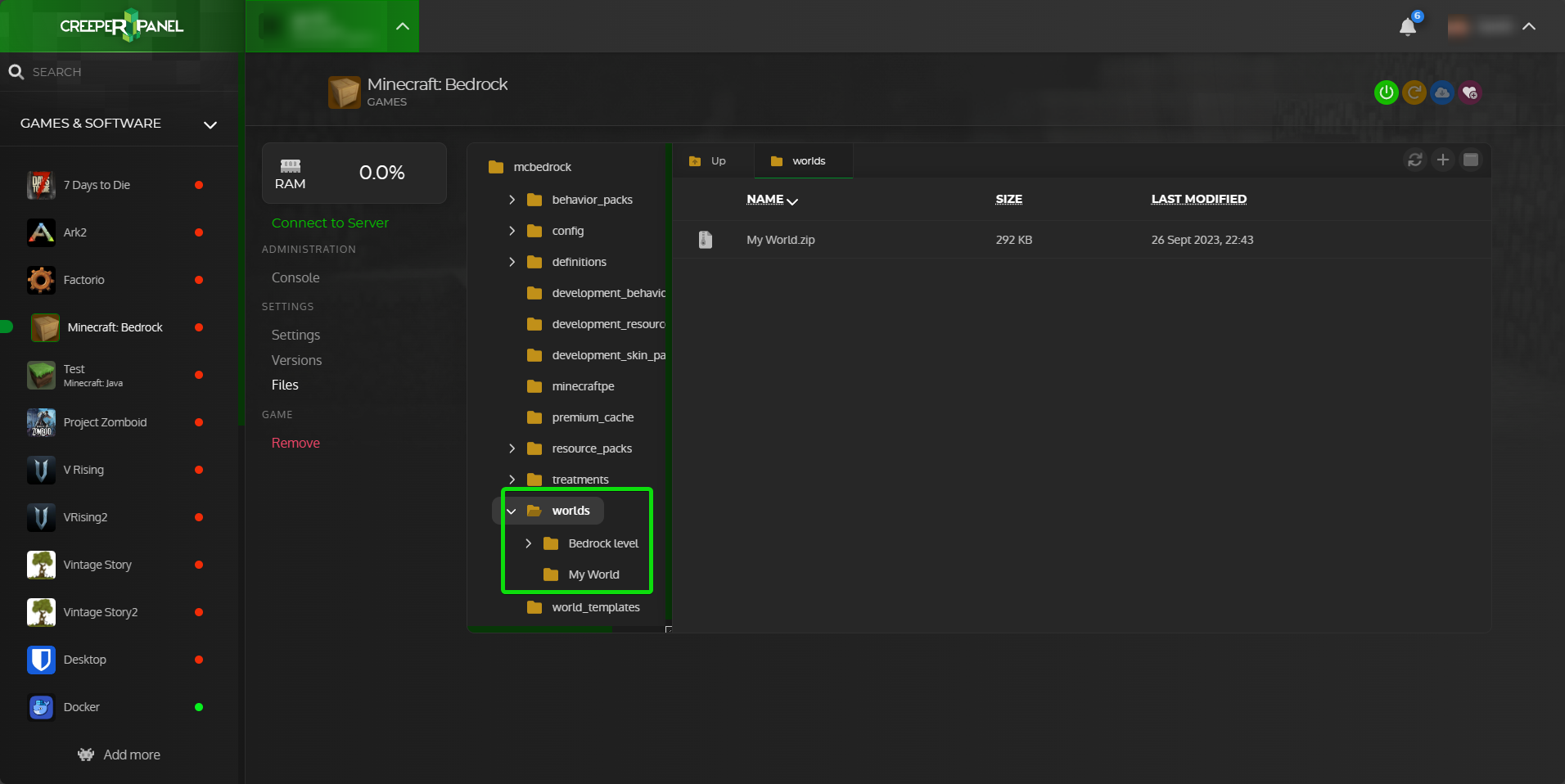Screen dimensions: 1565x784
Task: Click the CreeperPanel logo
Action: coord(122,25)
